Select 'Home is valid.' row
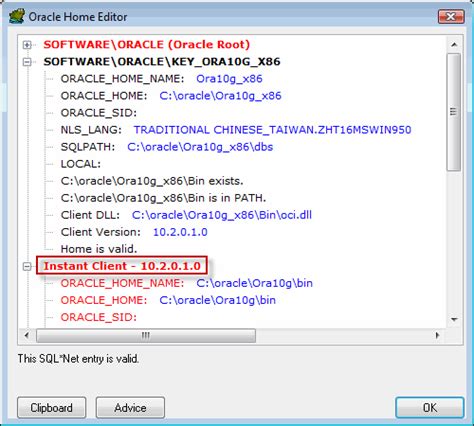Image resolution: width=474 pixels, height=426 pixels. (99, 249)
